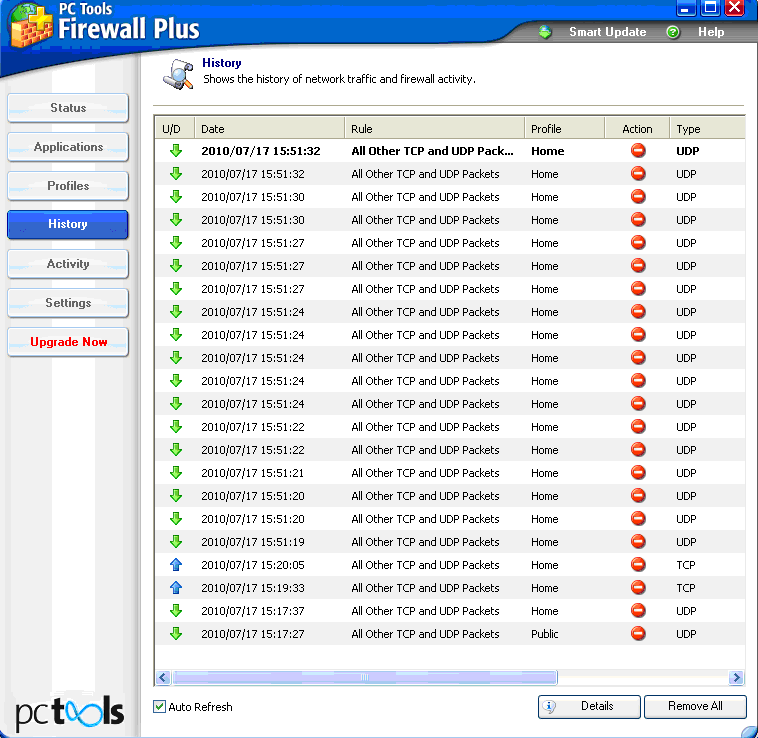Sort history by Date column header

[269, 129]
